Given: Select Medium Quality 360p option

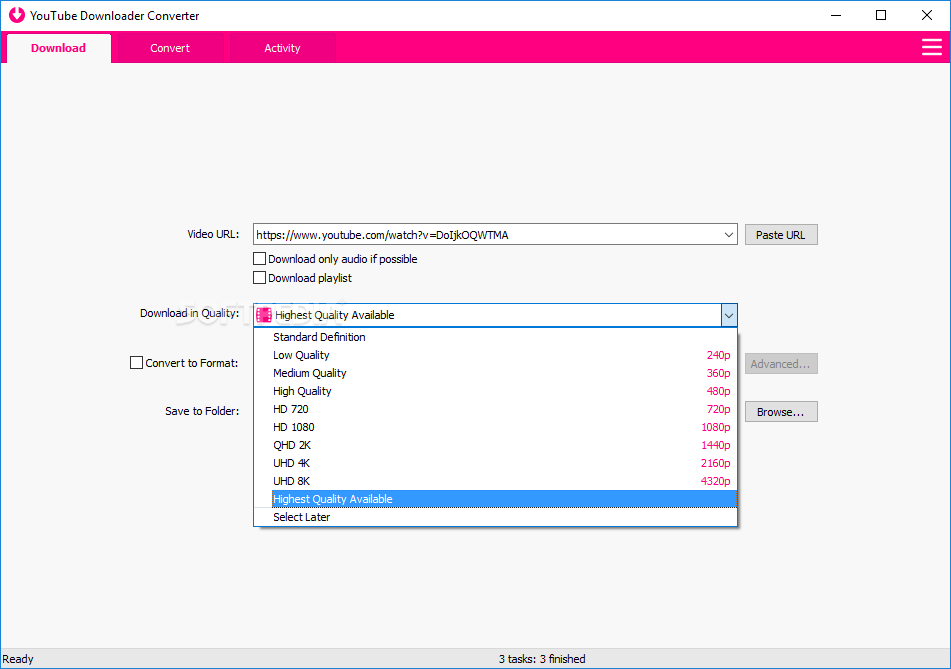Looking at the screenshot, I should [x=495, y=373].
